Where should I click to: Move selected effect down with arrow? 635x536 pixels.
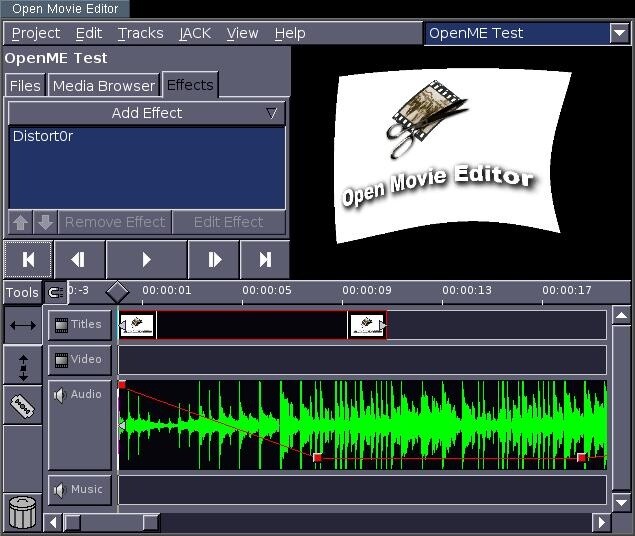(x=45, y=222)
